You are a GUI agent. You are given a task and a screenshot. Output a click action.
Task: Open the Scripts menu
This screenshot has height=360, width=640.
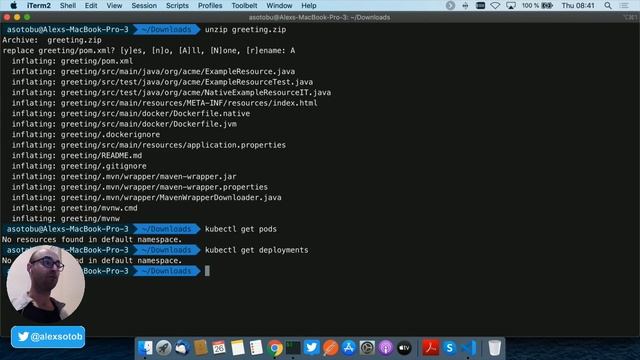177,6
